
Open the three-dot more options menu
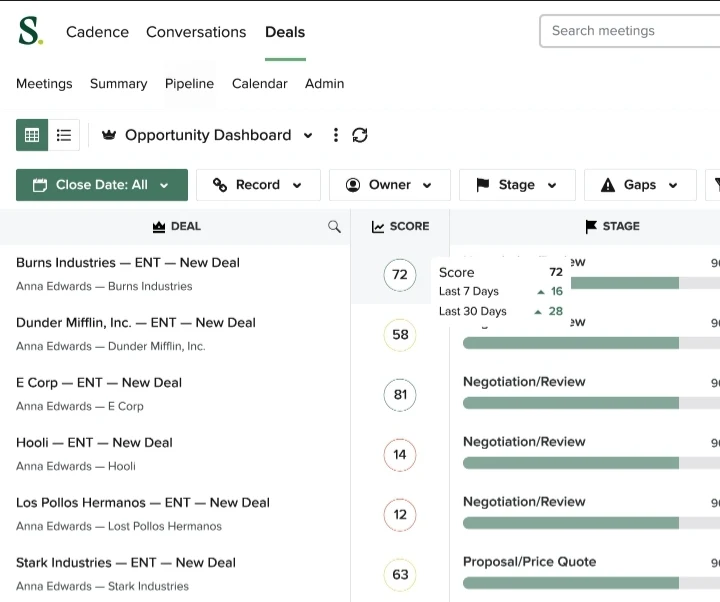point(336,135)
